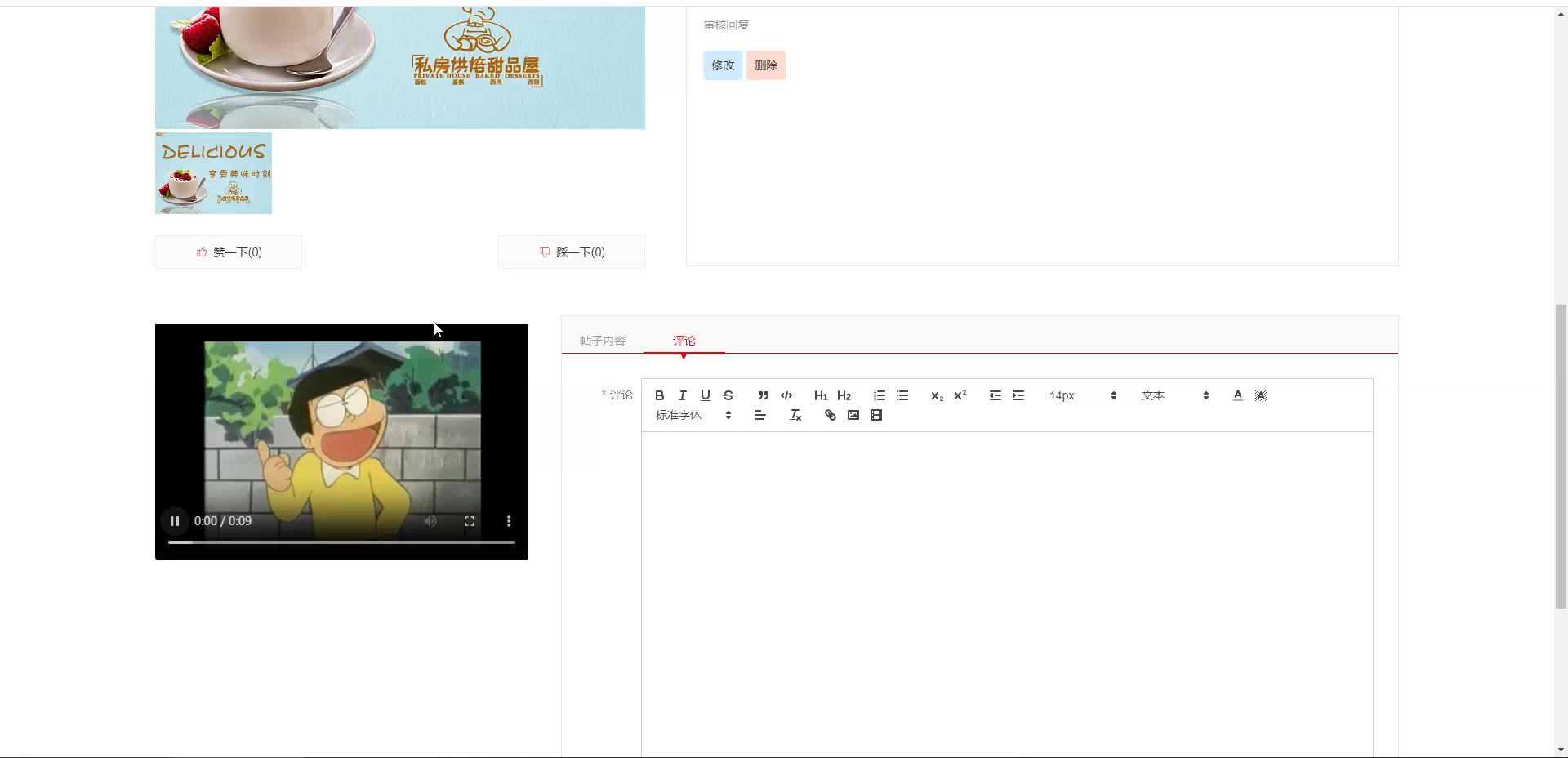Viewport: 1568px width, 758px height.
Task: Switch to the 评论 tab
Action: 684,341
